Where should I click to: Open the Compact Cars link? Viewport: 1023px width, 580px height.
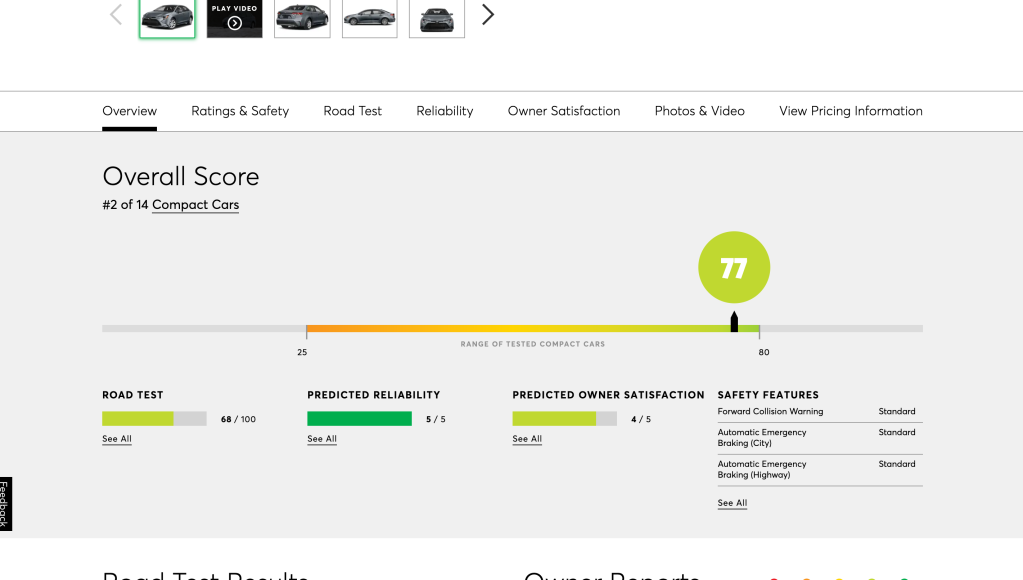[x=195, y=205]
